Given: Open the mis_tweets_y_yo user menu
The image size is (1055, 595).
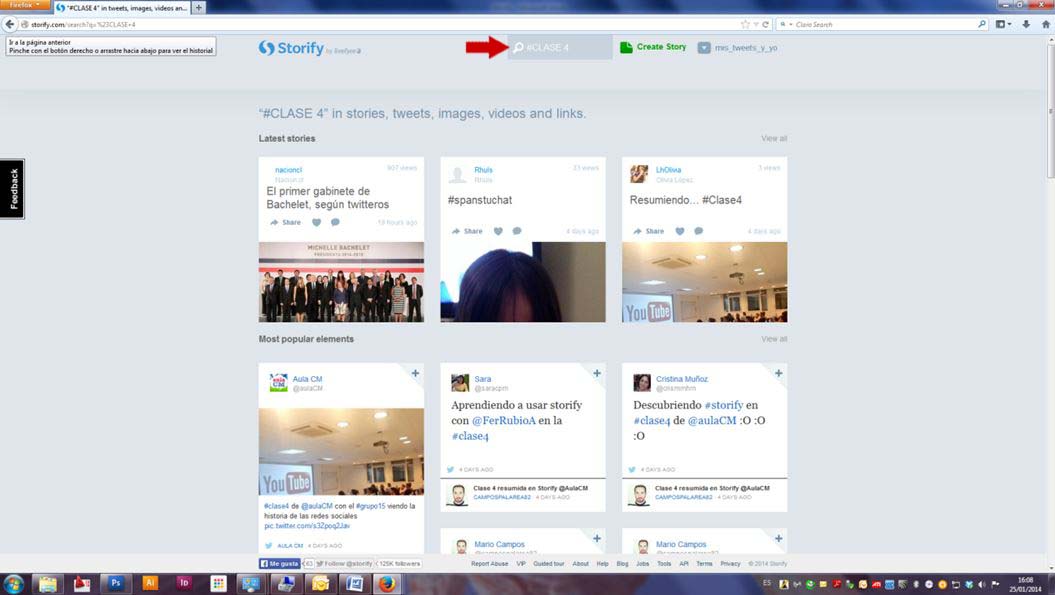Looking at the screenshot, I should pyautogui.click(x=737, y=47).
